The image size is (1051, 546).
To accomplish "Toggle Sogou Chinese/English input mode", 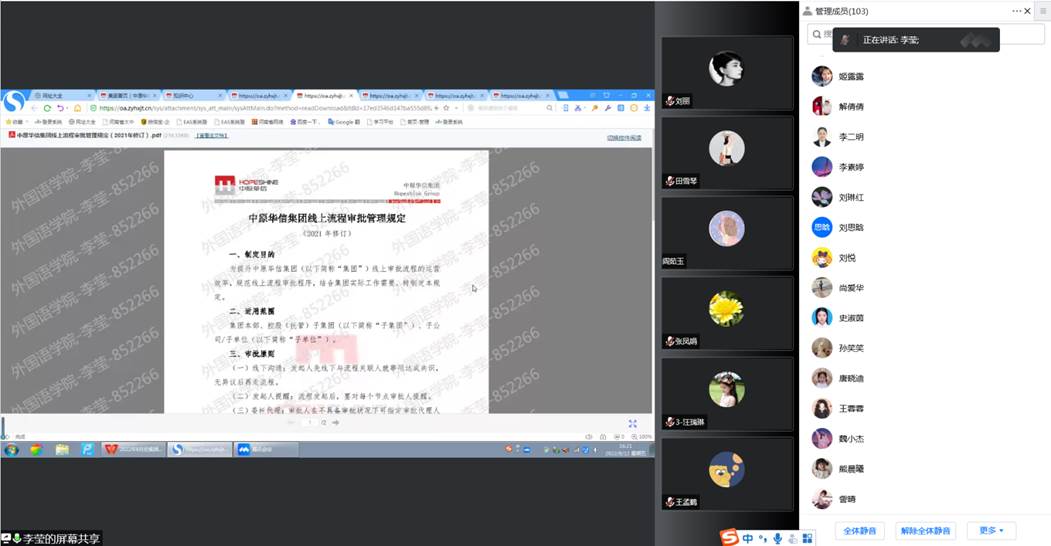I will 749,538.
